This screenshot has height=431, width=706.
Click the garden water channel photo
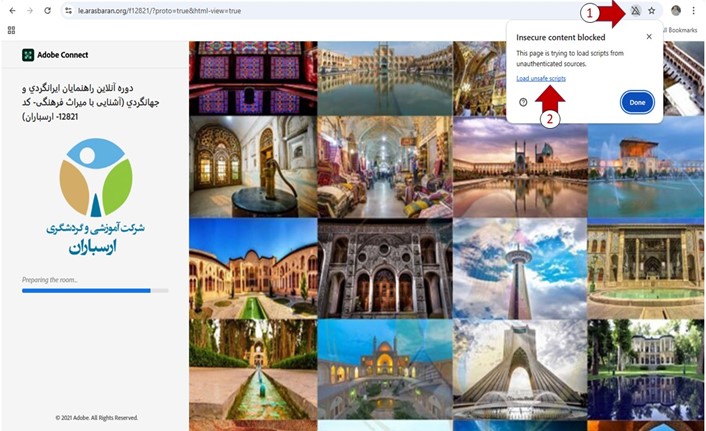(253, 369)
